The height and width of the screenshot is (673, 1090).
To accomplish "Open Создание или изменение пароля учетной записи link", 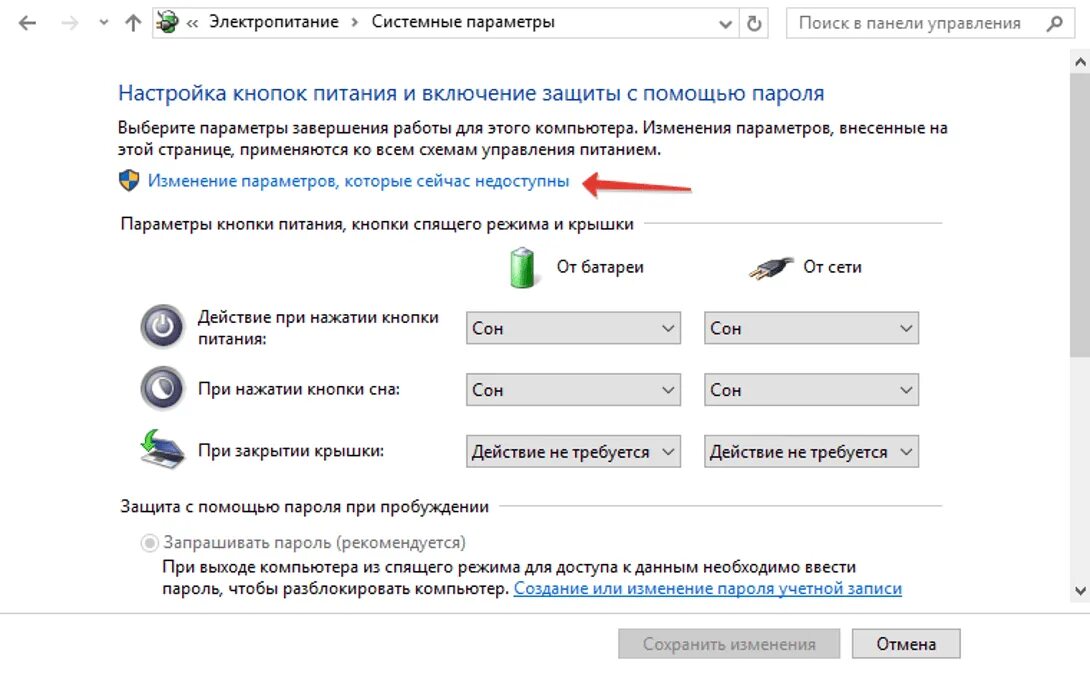I will (x=708, y=588).
